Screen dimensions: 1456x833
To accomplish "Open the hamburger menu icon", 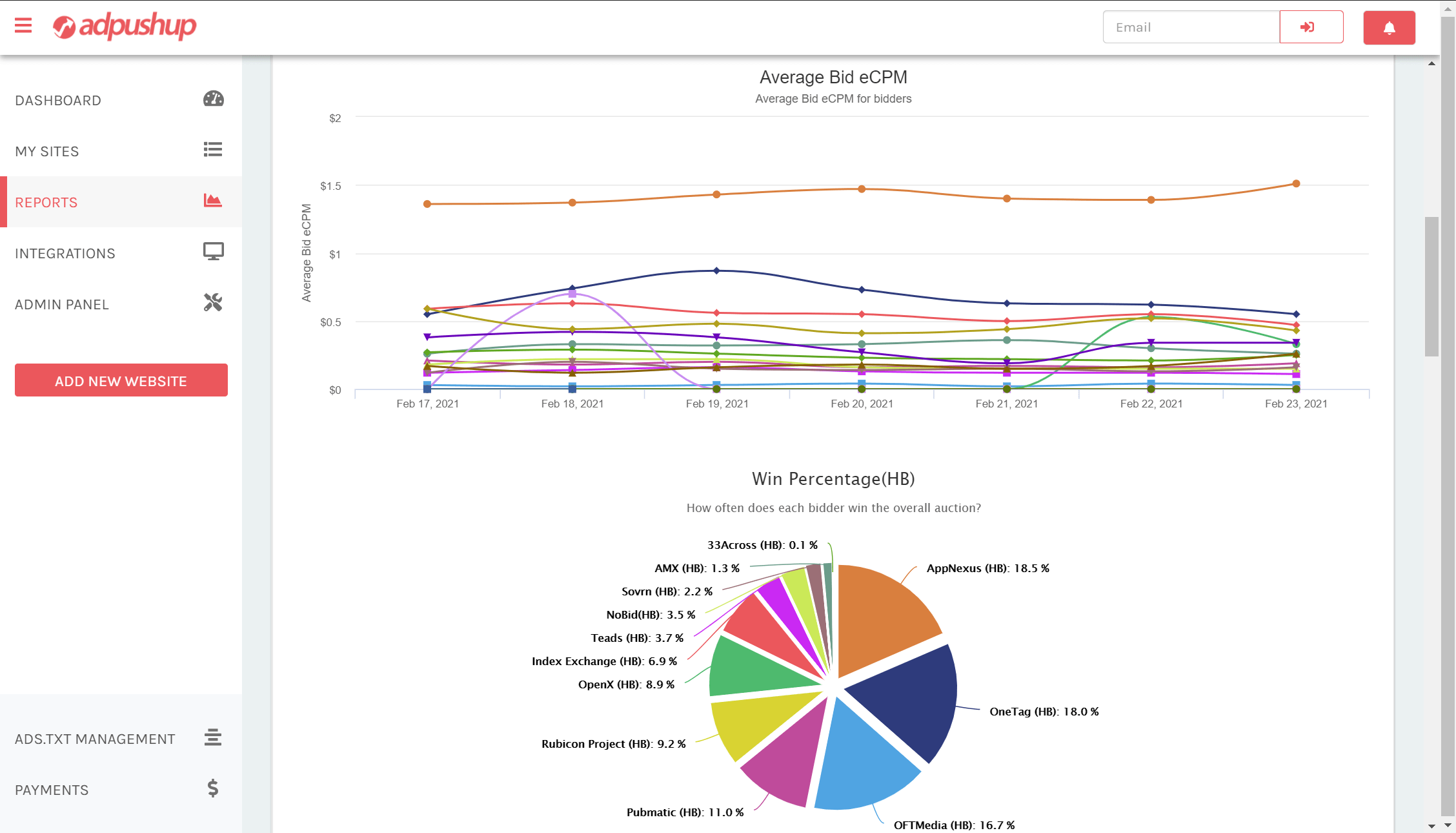I will 23,26.
